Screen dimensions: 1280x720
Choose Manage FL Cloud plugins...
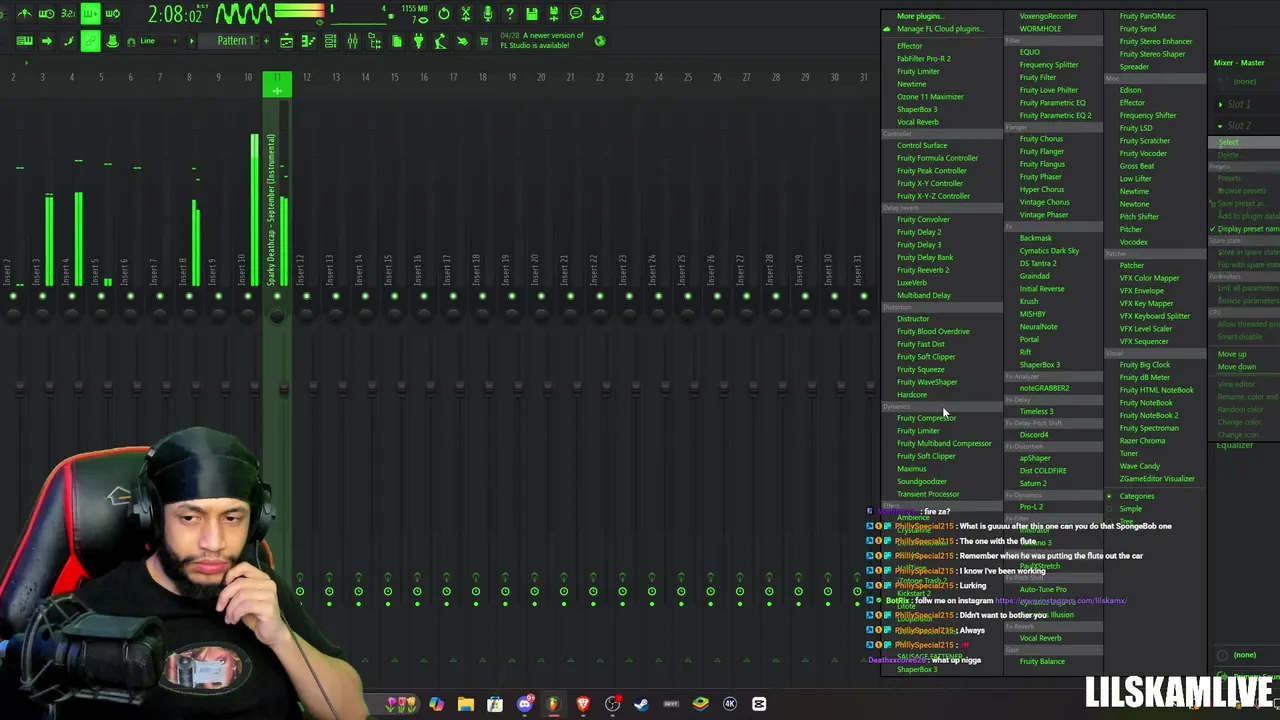(x=938, y=29)
